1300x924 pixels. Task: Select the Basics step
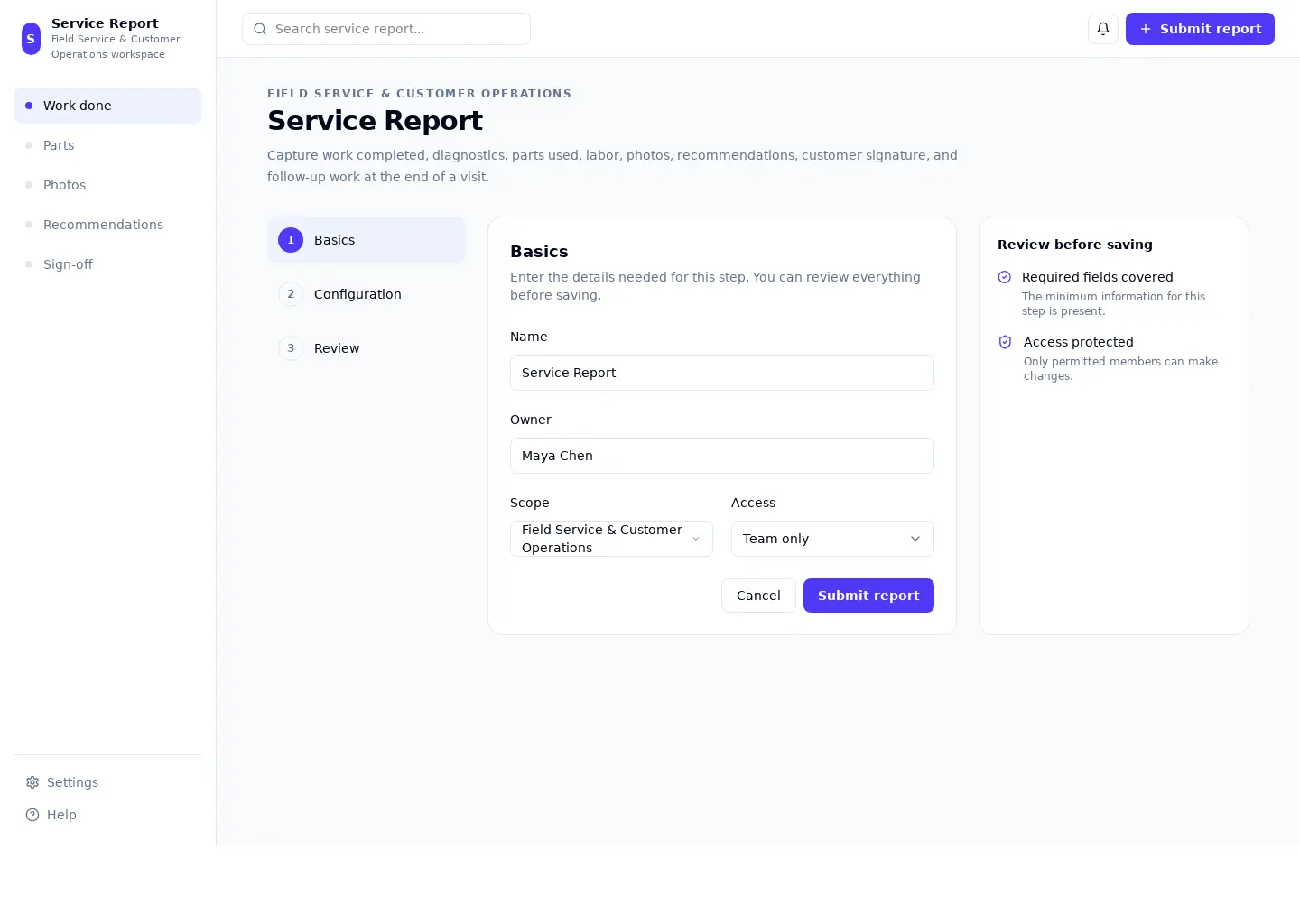click(367, 240)
